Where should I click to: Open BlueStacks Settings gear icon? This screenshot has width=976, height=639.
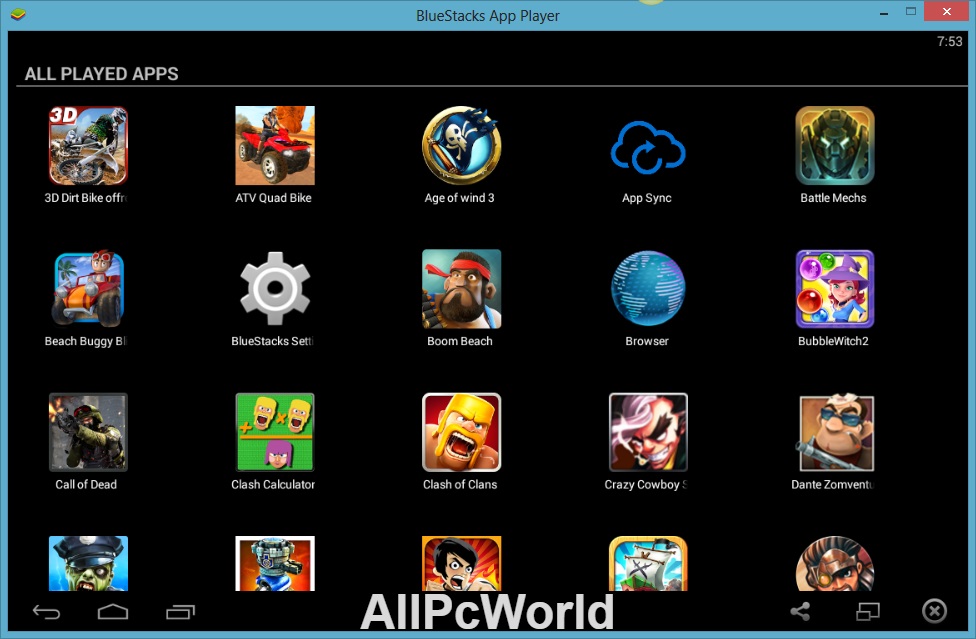pos(274,289)
